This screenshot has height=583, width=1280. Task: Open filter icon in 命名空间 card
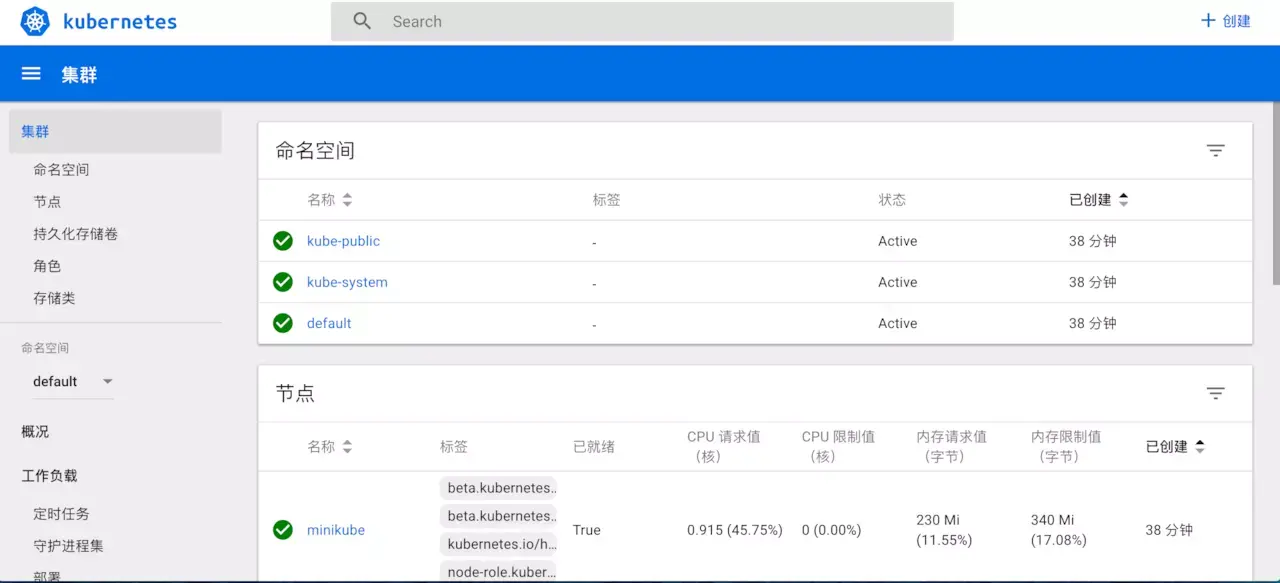(1215, 151)
